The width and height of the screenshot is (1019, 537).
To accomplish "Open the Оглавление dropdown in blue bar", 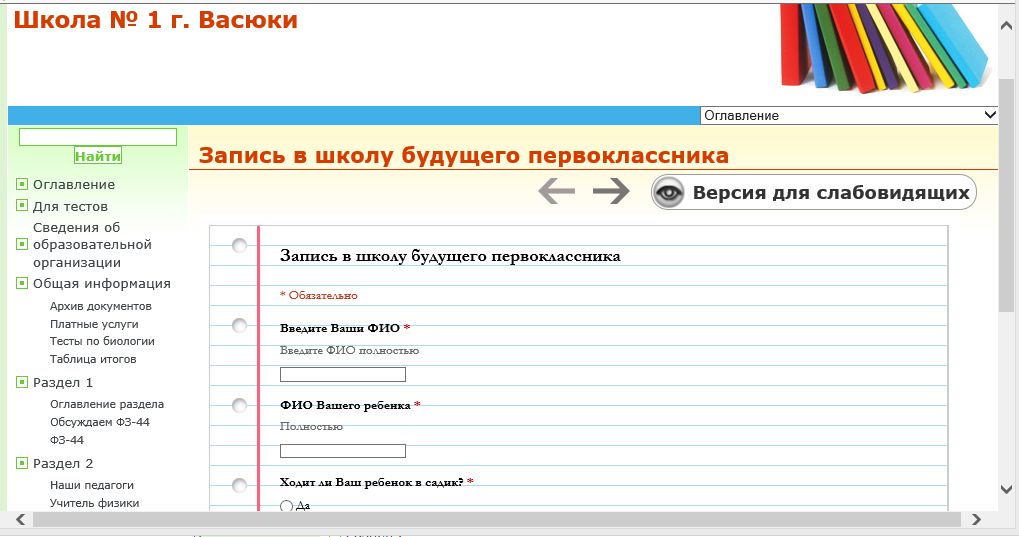I will 849,115.
